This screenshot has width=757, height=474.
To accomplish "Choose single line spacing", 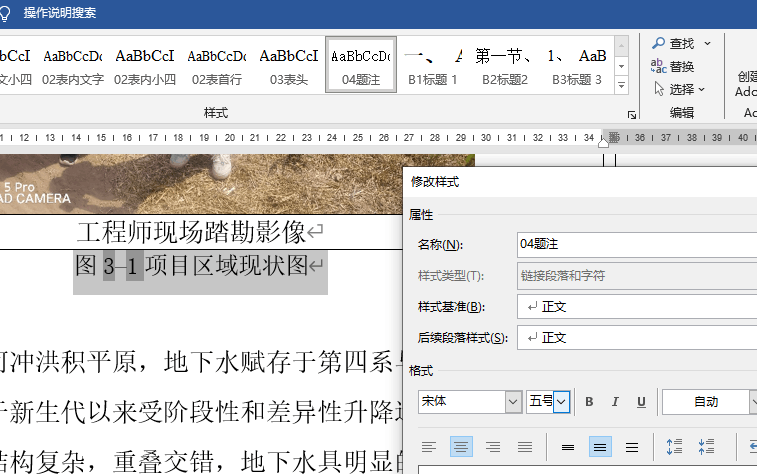I will [568, 447].
